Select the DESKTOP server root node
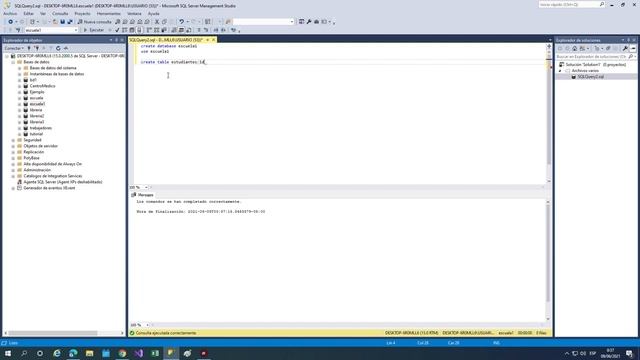This screenshot has height=360, width=640. coord(71,56)
